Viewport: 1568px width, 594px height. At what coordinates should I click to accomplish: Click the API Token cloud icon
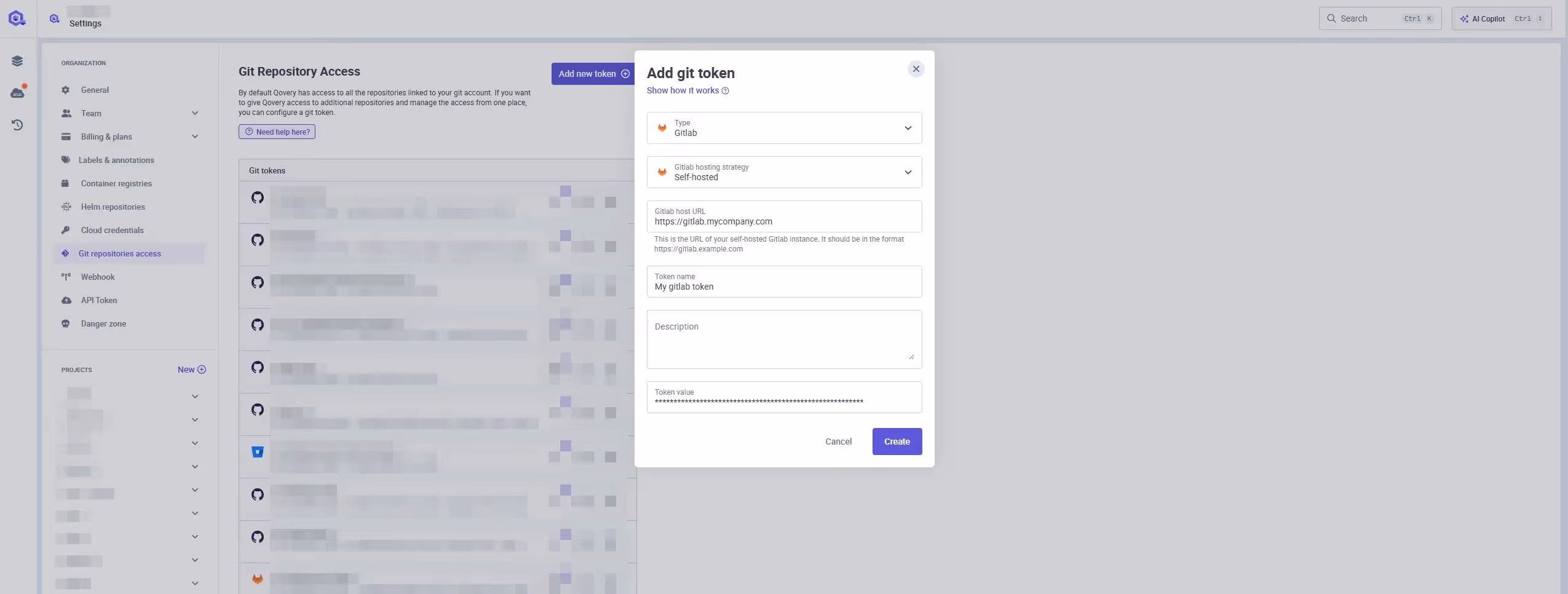pyautogui.click(x=66, y=300)
